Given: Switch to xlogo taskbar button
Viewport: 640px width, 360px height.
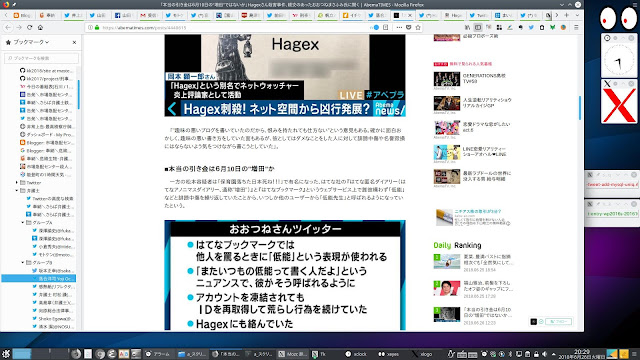Looking at the screenshot, I should [x=422, y=354].
